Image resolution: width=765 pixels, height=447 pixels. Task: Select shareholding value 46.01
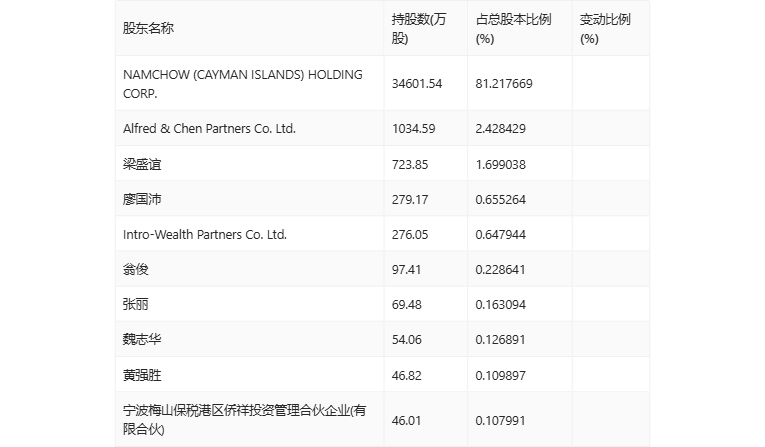pyautogui.click(x=406, y=421)
